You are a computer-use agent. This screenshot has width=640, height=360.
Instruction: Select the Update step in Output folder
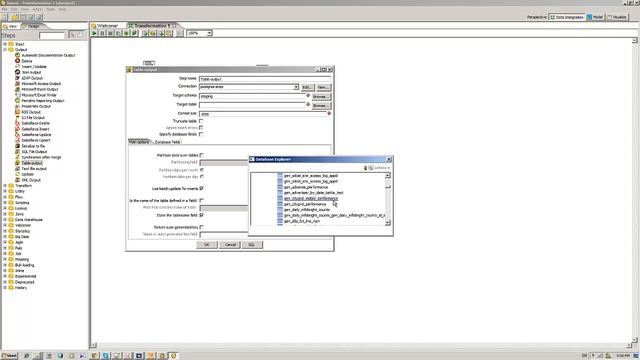tap(27, 174)
